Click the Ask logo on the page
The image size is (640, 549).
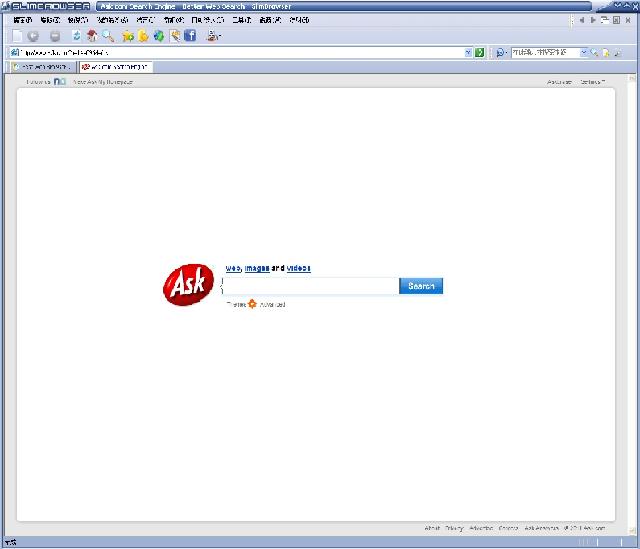click(187, 286)
